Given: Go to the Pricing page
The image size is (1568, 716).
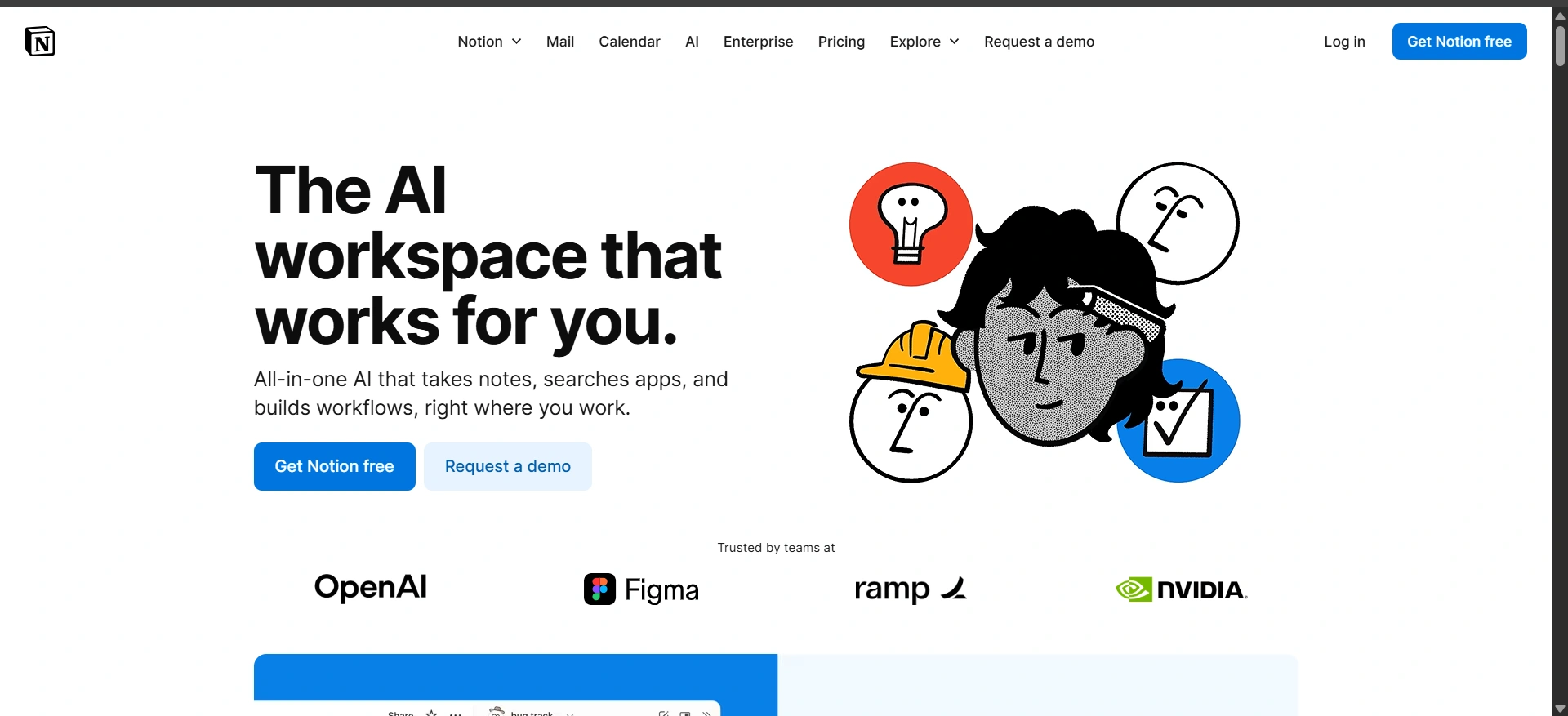Looking at the screenshot, I should [x=841, y=42].
